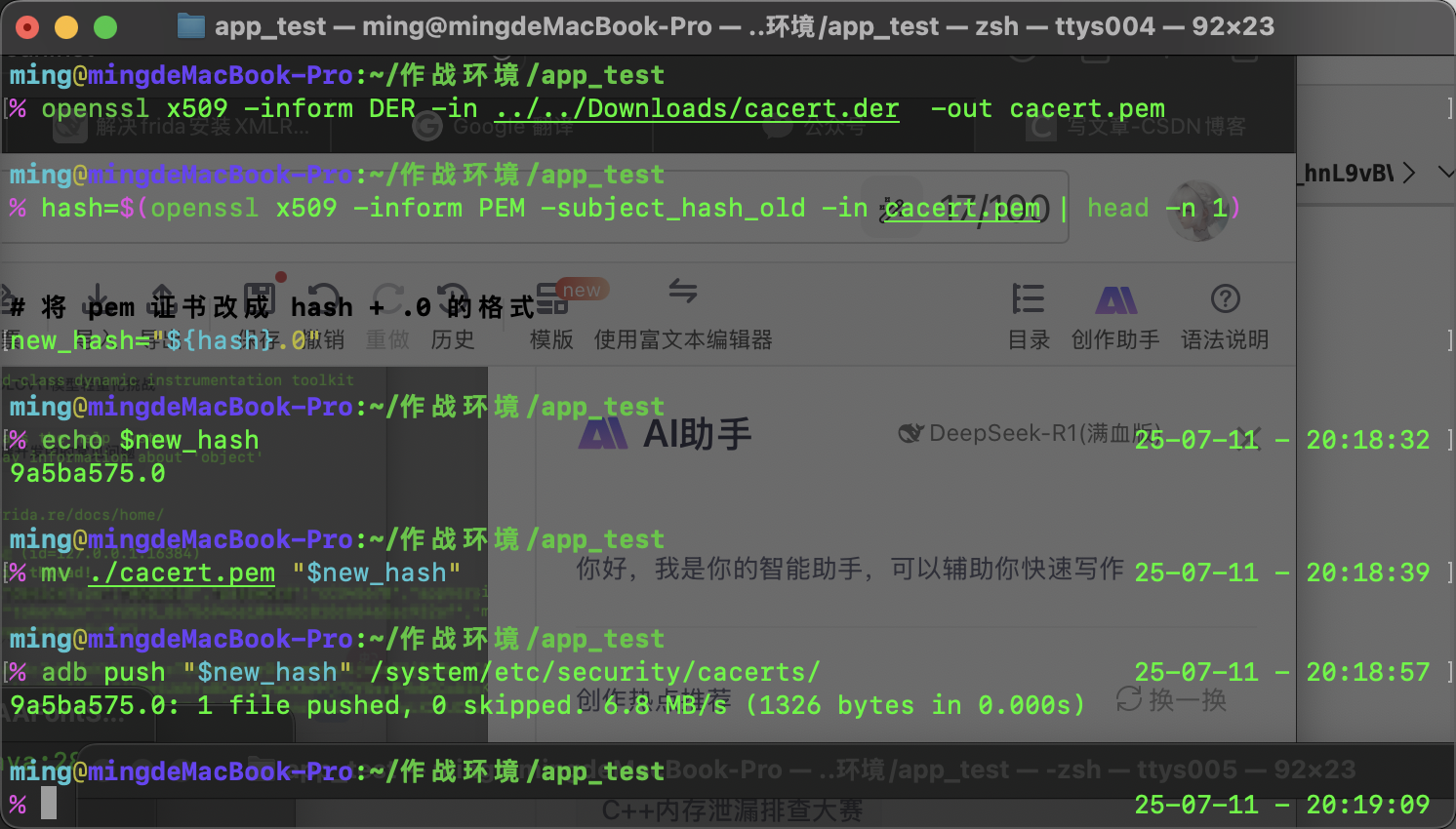Select the DeepSeek-R1(满血版) model label
This screenshot has height=829, width=1456.
click(1031, 433)
